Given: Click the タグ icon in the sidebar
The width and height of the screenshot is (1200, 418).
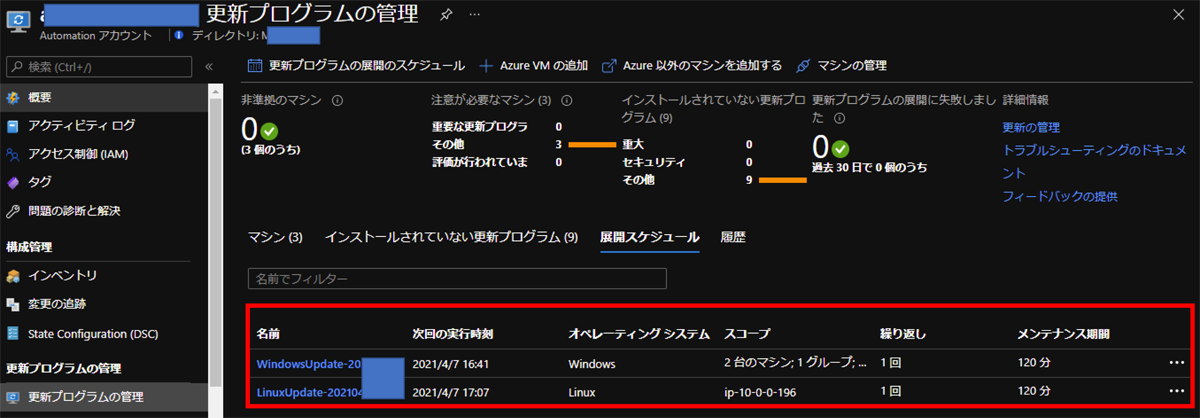Looking at the screenshot, I should (x=13, y=182).
